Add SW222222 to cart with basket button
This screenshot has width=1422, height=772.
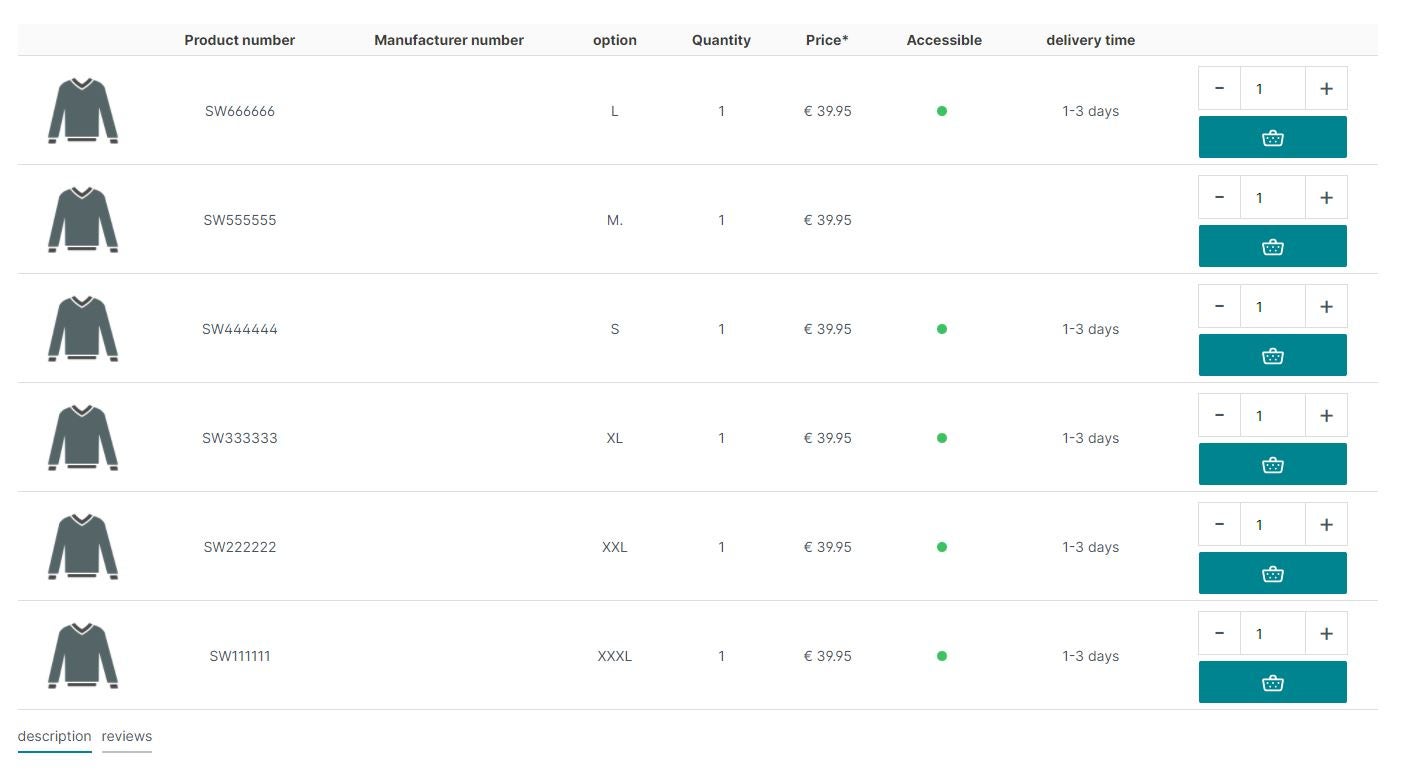click(x=1272, y=573)
